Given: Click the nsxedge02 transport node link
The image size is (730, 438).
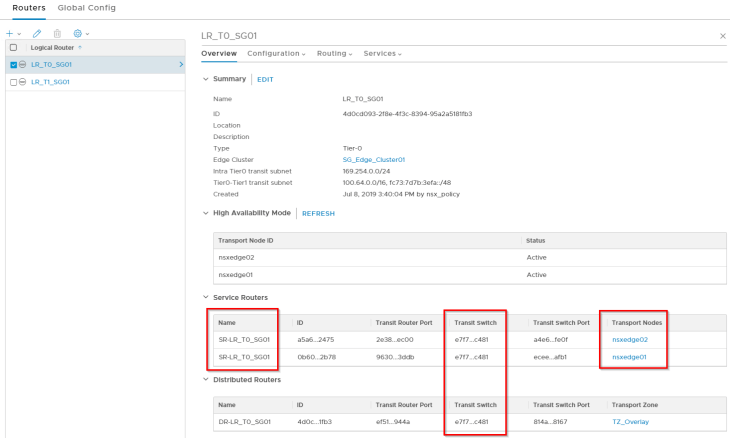Looking at the screenshot, I should [629, 340].
